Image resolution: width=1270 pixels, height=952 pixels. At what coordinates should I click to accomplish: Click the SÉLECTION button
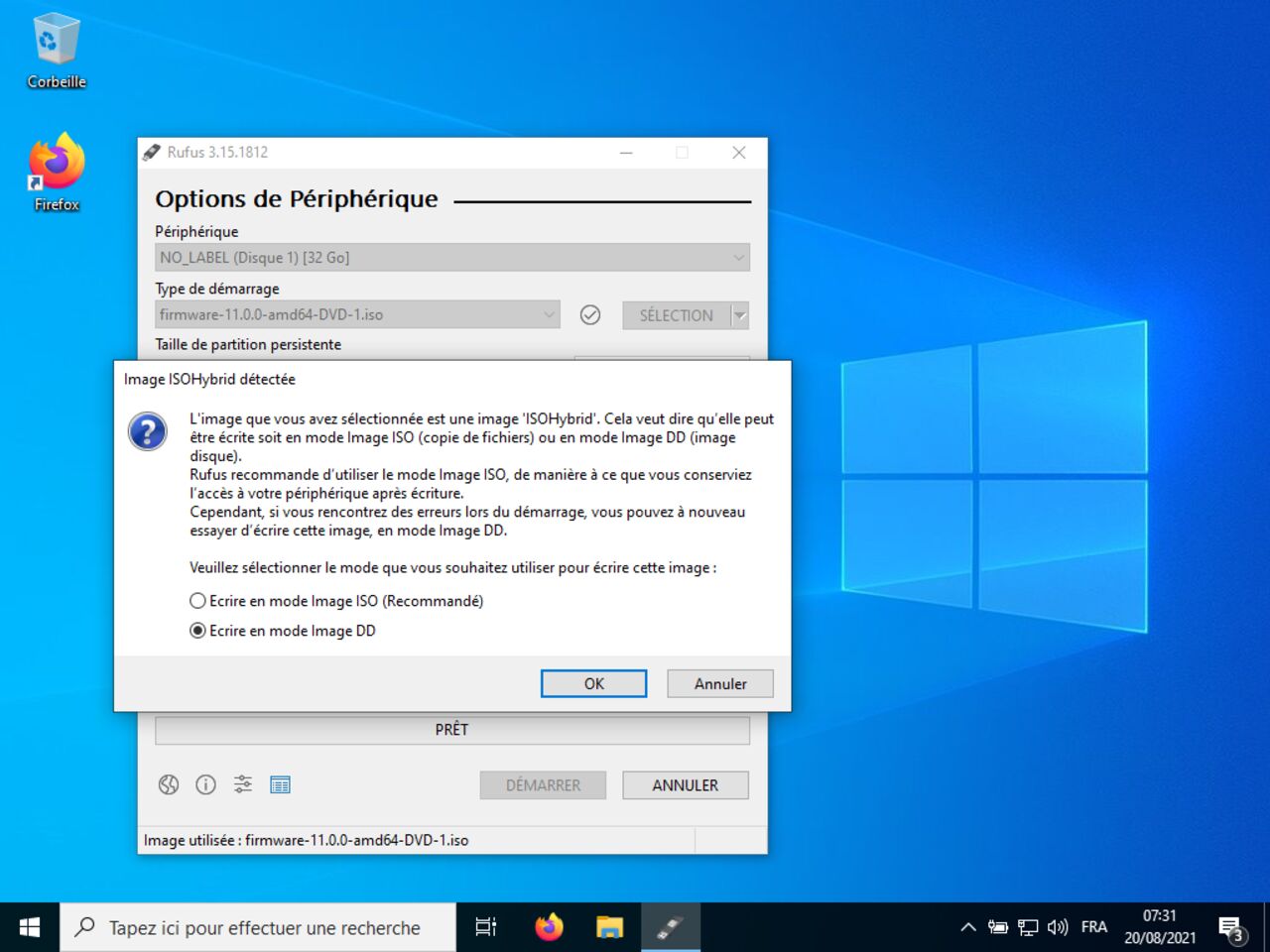pos(676,315)
